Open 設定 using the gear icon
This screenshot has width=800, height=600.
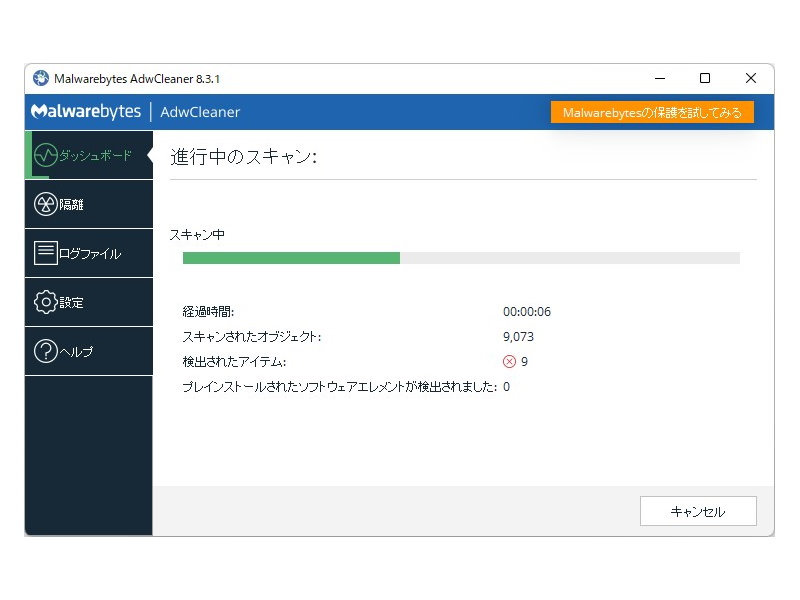45,302
